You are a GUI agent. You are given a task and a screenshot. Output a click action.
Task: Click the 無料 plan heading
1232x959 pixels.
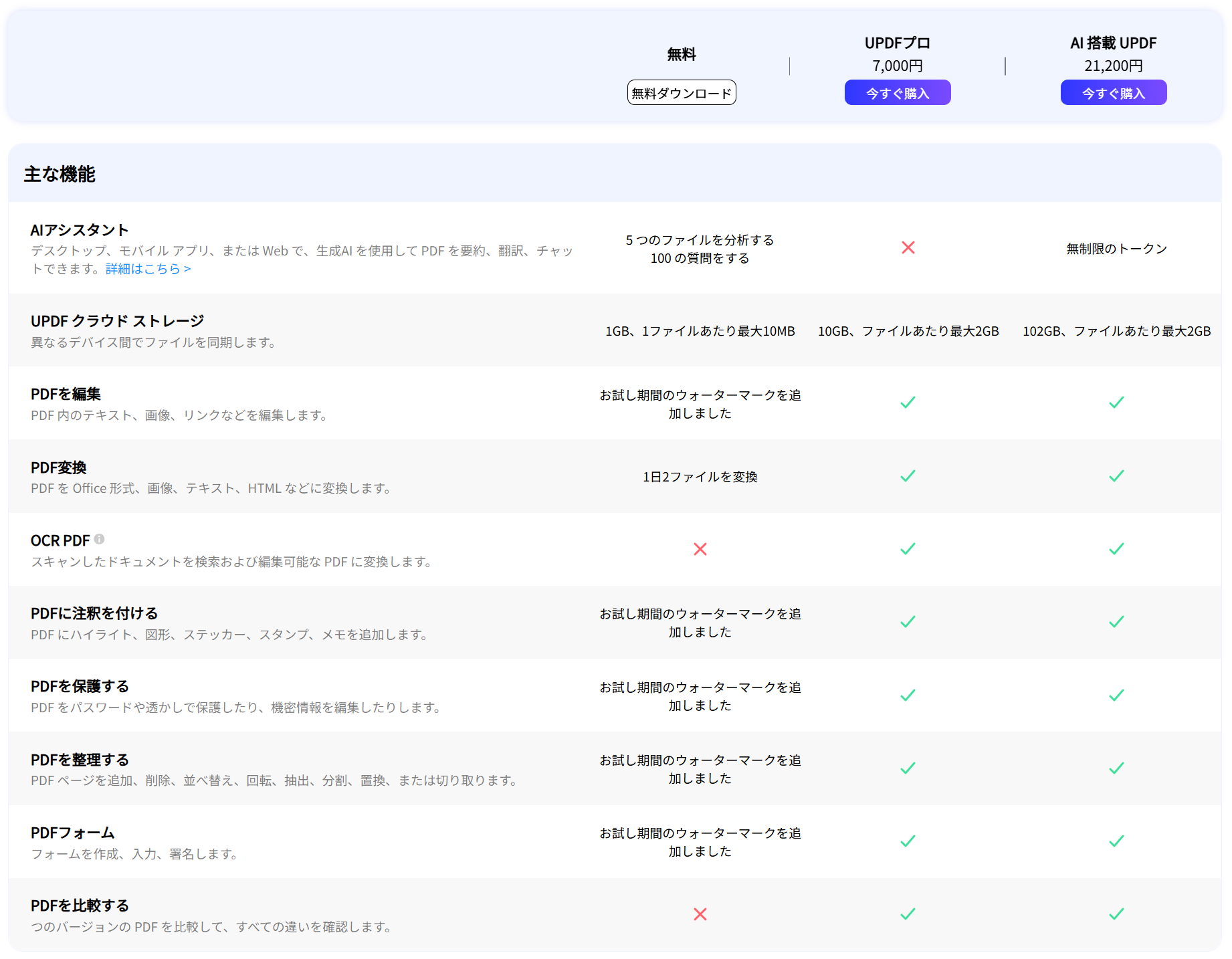pyautogui.click(x=682, y=54)
